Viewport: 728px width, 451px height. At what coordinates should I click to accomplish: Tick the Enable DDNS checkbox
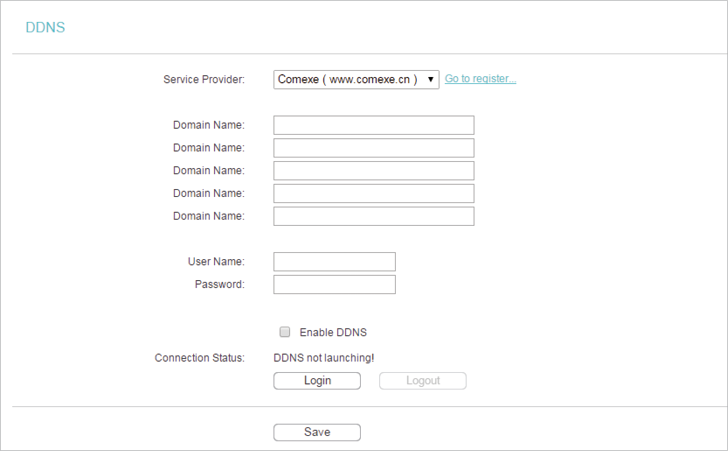285,332
